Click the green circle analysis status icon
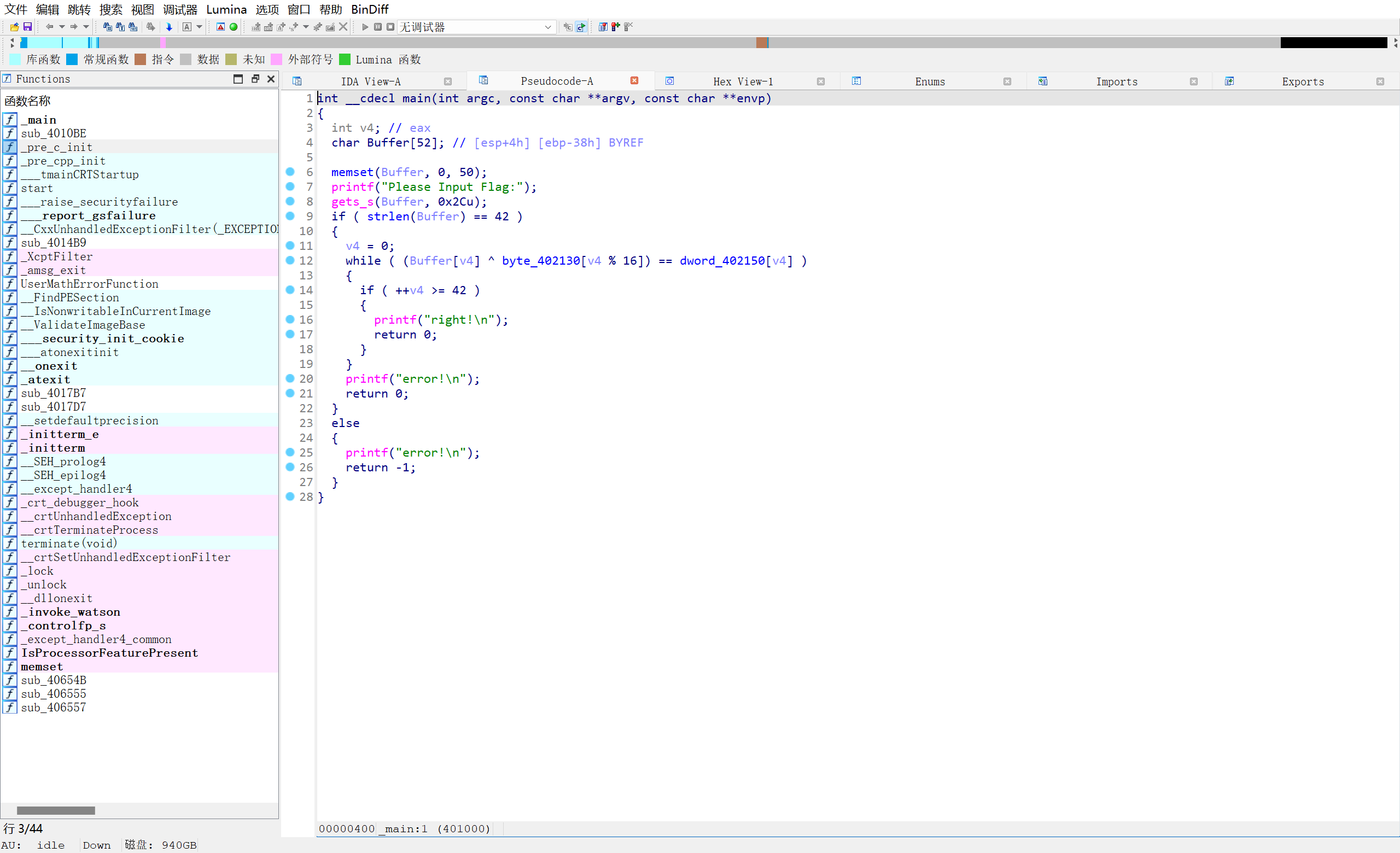Screen dimensions: 1400x853 [233, 27]
